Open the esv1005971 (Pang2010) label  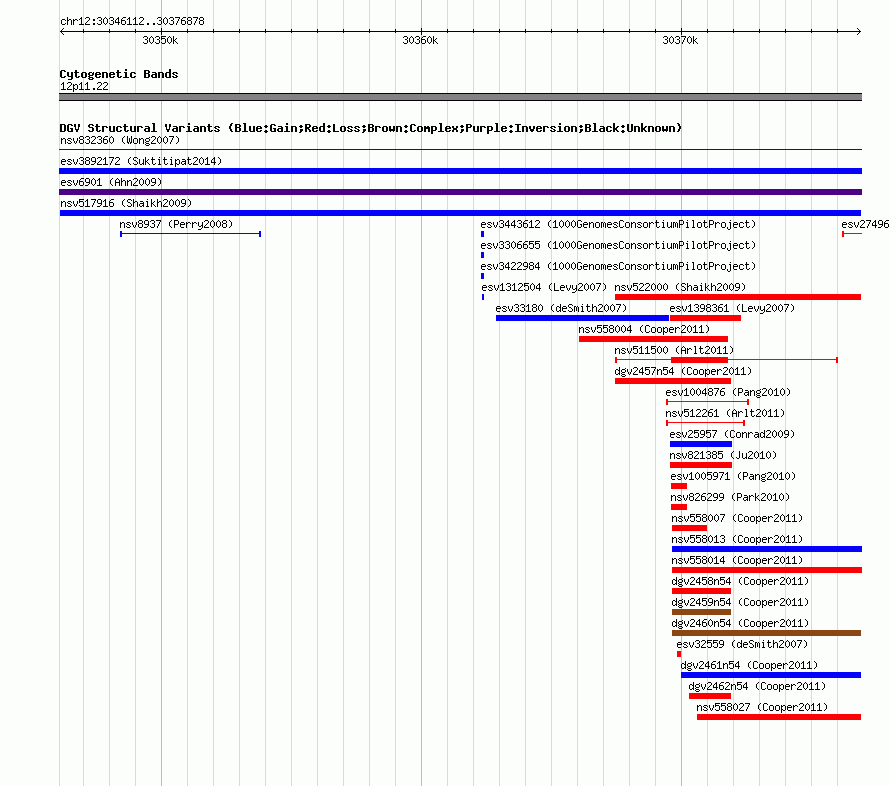[x=733, y=476]
